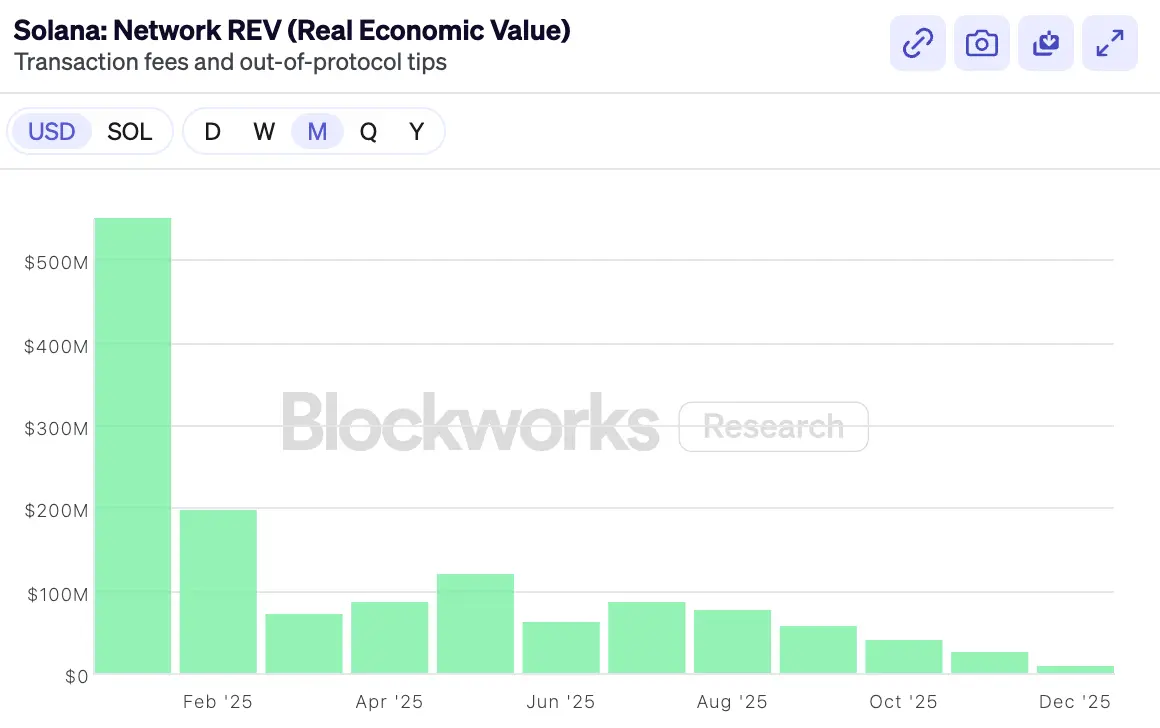Click the Blockworks Research watermark badge
This screenshot has height=728, width=1160.
point(773,426)
